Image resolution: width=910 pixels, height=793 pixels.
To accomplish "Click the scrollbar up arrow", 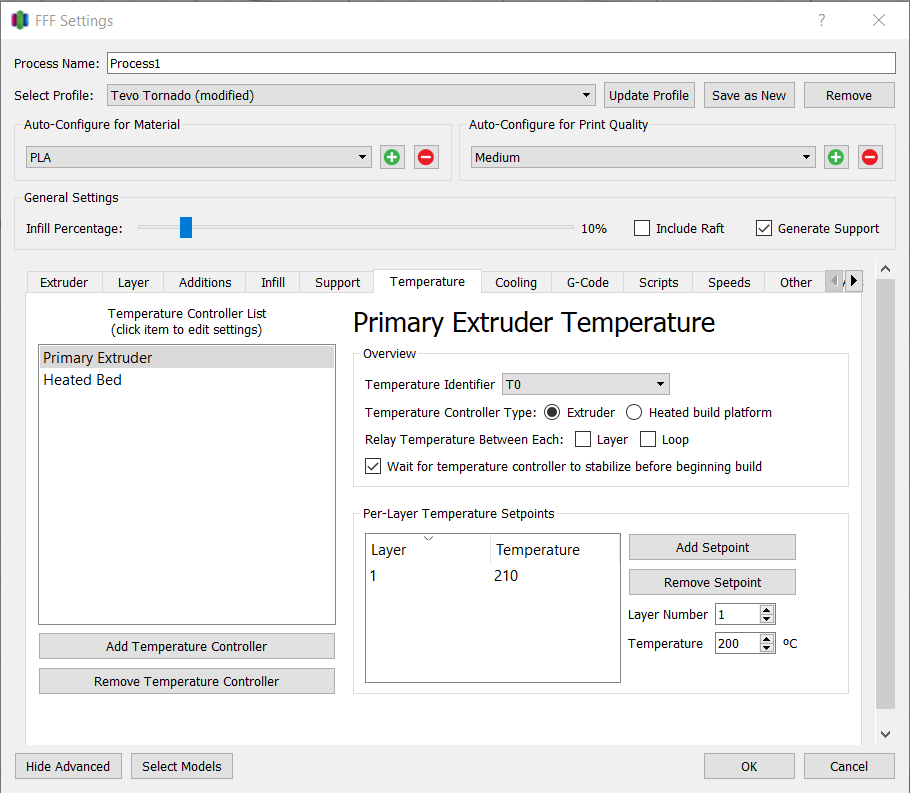I will tap(885, 268).
